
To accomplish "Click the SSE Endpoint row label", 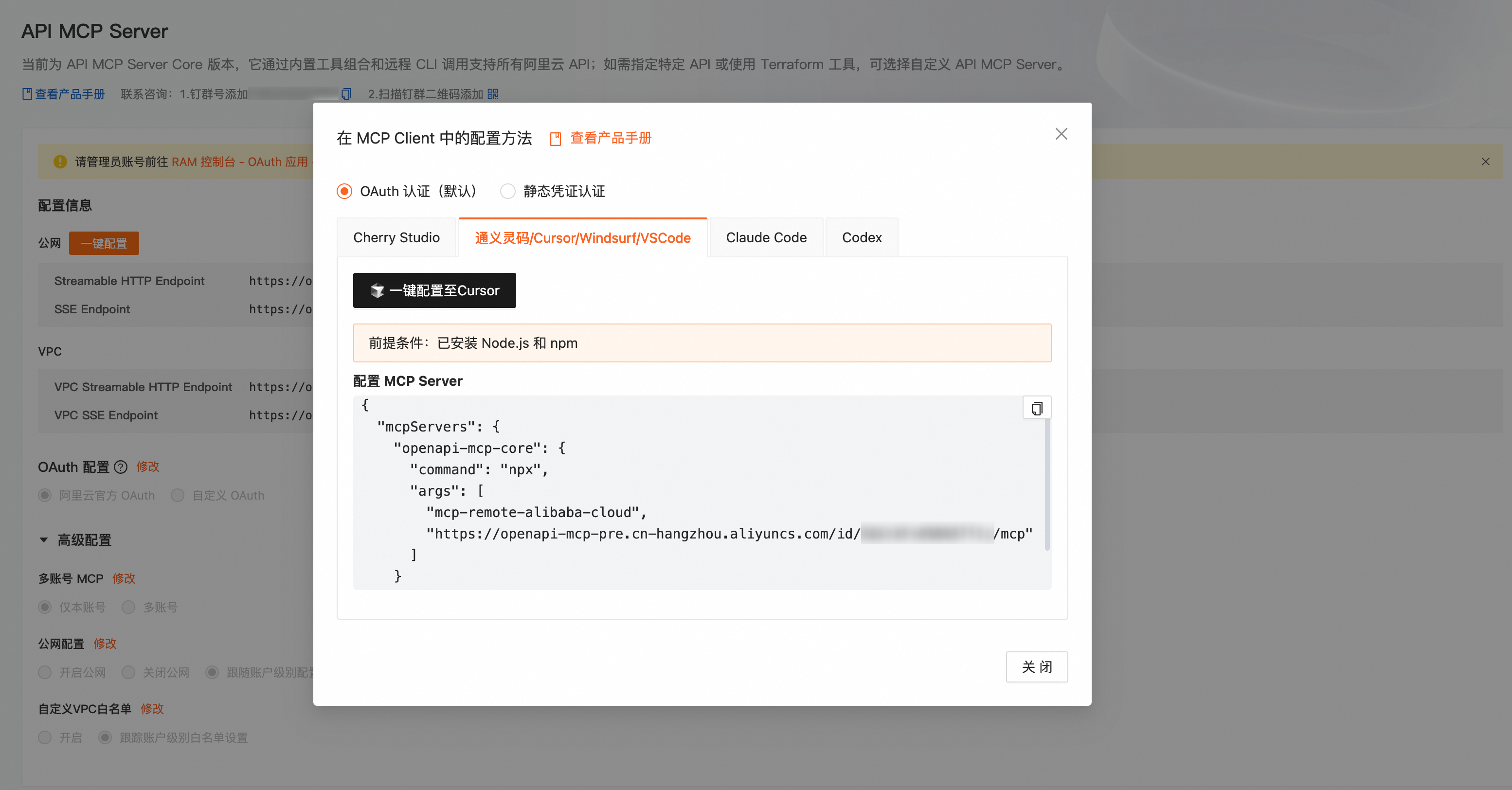I will click(x=92, y=309).
